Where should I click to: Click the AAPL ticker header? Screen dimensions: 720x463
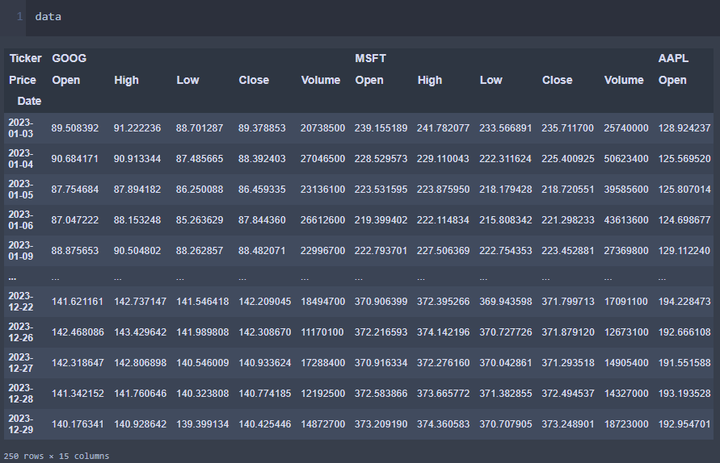pyautogui.click(x=673, y=59)
